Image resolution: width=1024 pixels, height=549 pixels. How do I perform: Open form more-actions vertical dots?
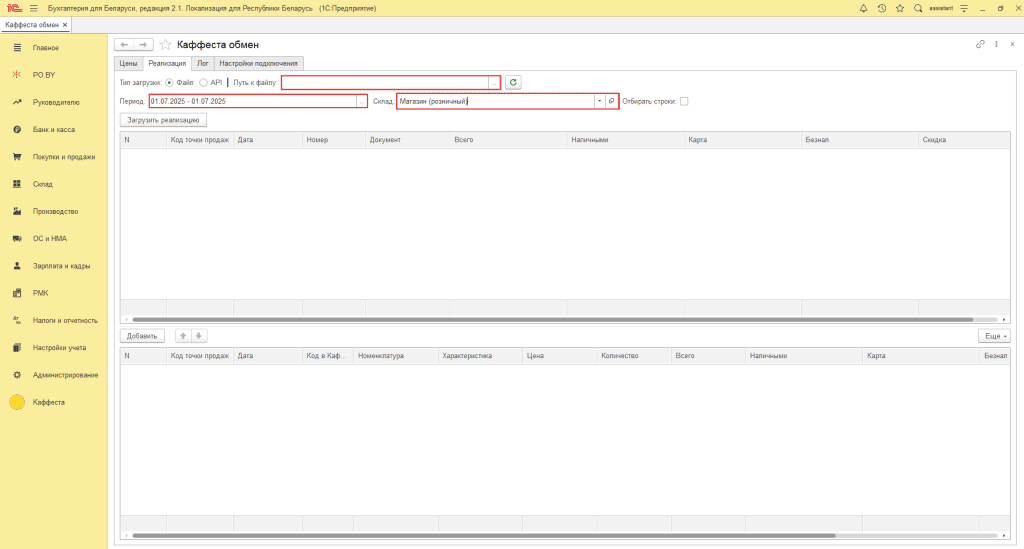(997, 44)
